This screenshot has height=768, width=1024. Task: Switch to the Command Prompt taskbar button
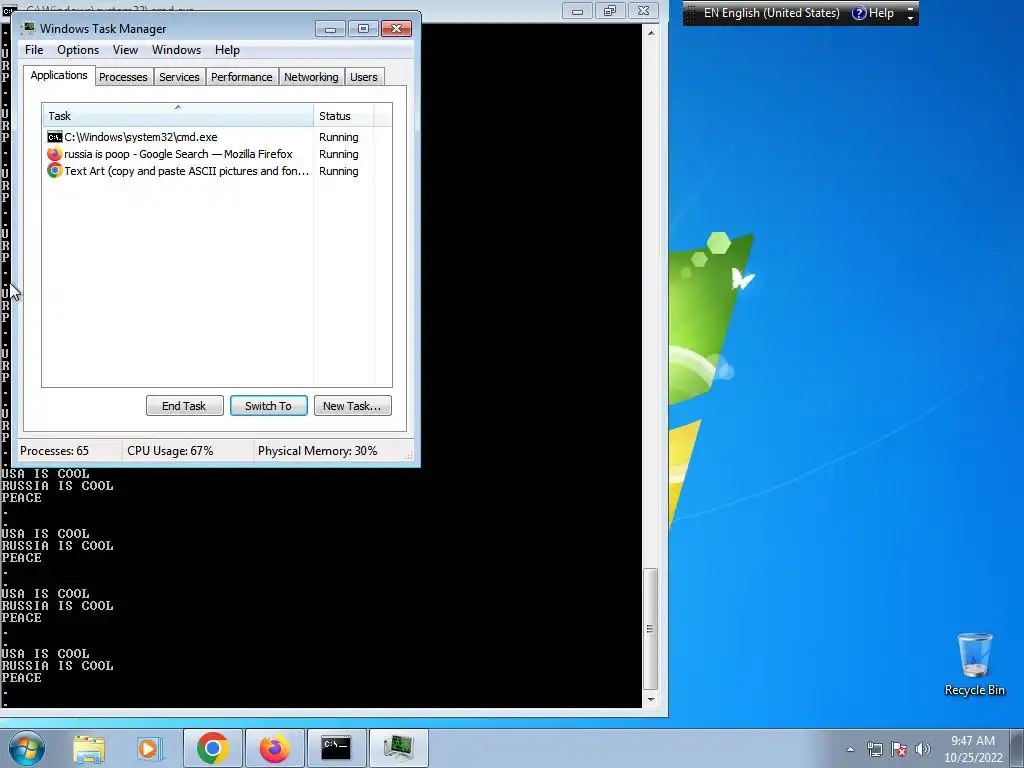[x=336, y=748]
